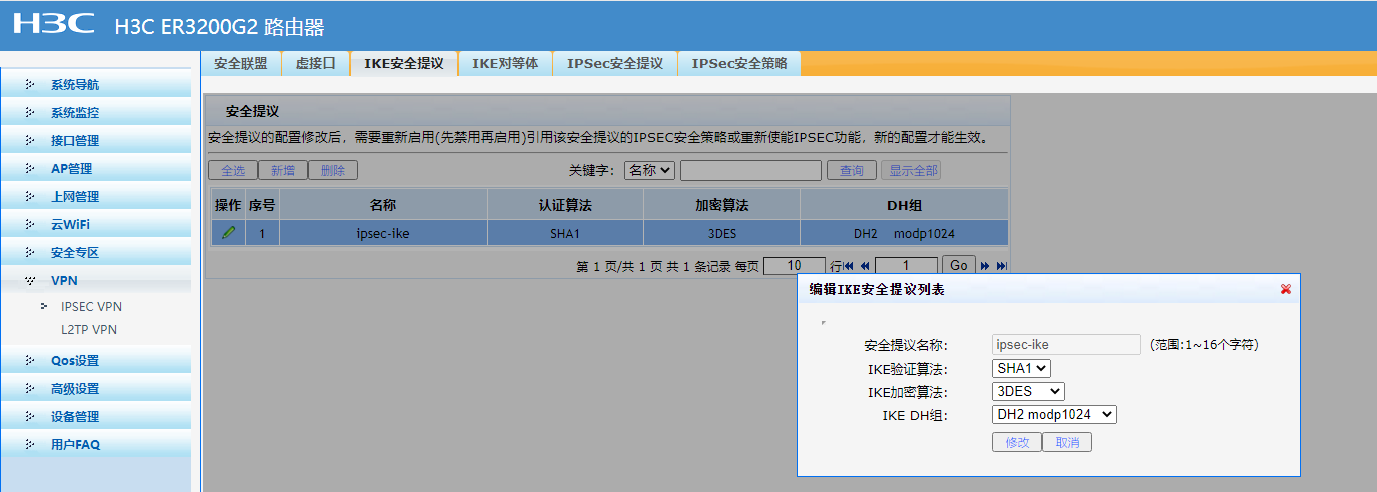
Task: Switch to the 安全联盟 tab
Action: (x=241, y=63)
